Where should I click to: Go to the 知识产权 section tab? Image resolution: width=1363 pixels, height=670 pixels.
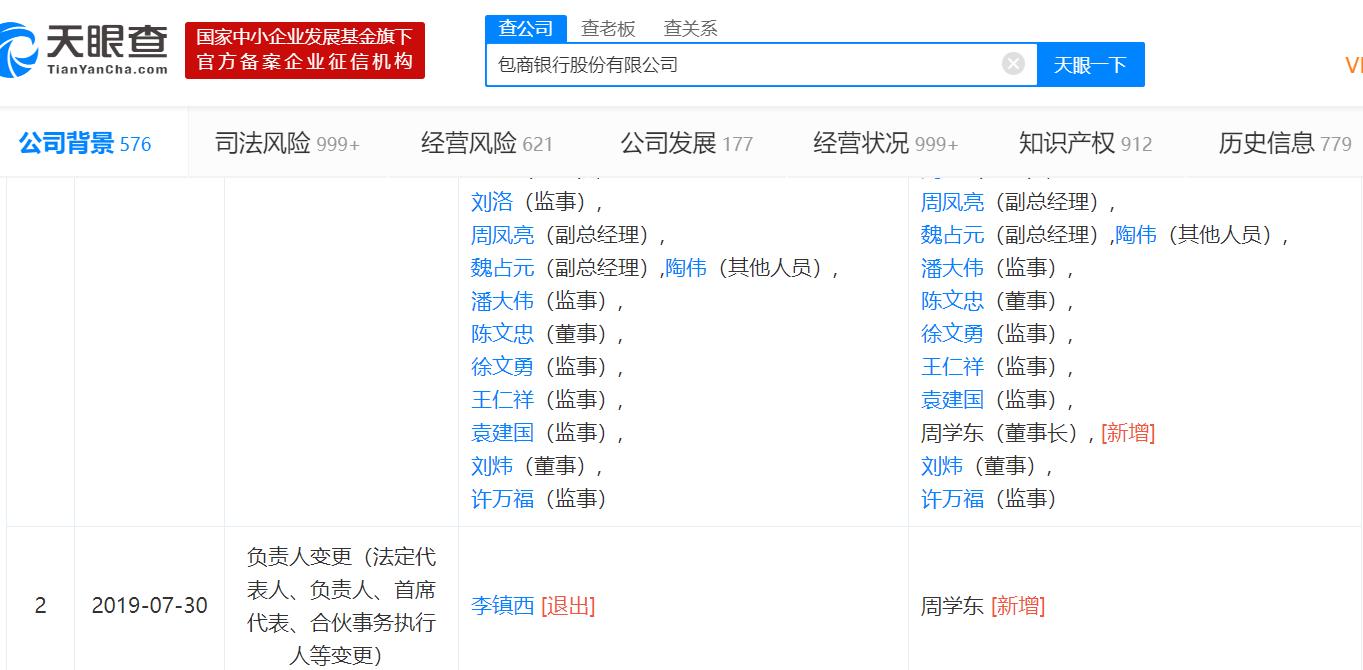tap(1086, 143)
